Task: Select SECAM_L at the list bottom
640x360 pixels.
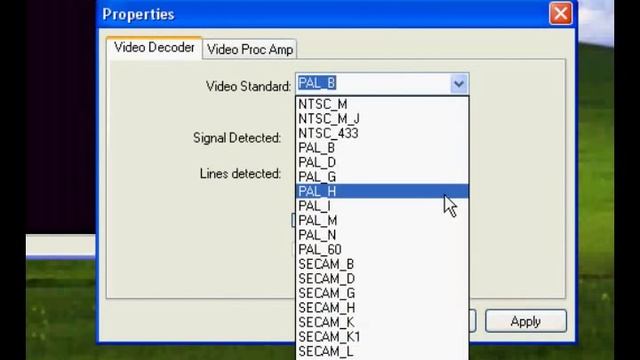Action: point(382,351)
